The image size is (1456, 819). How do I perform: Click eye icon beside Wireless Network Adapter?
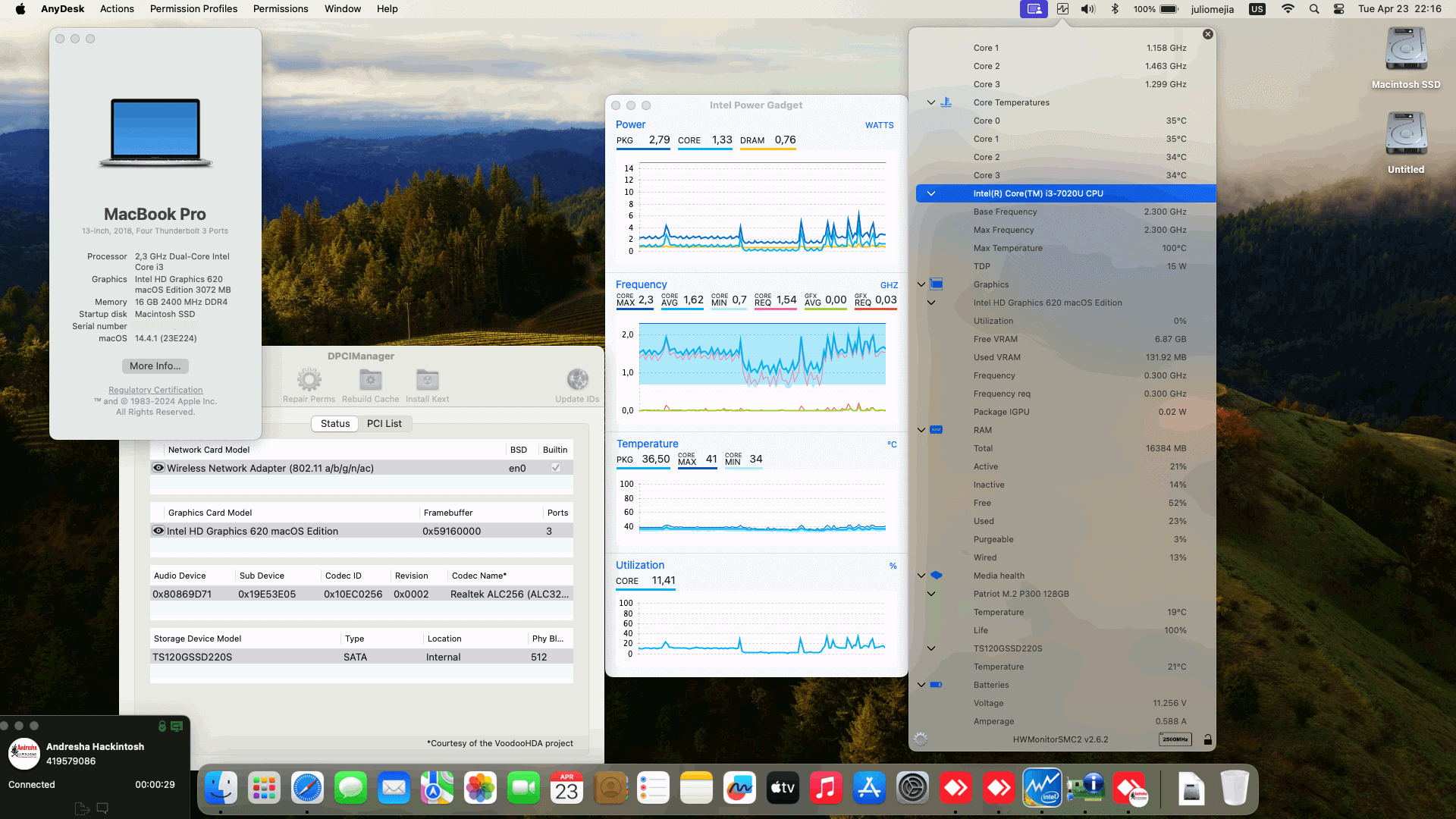pos(158,468)
